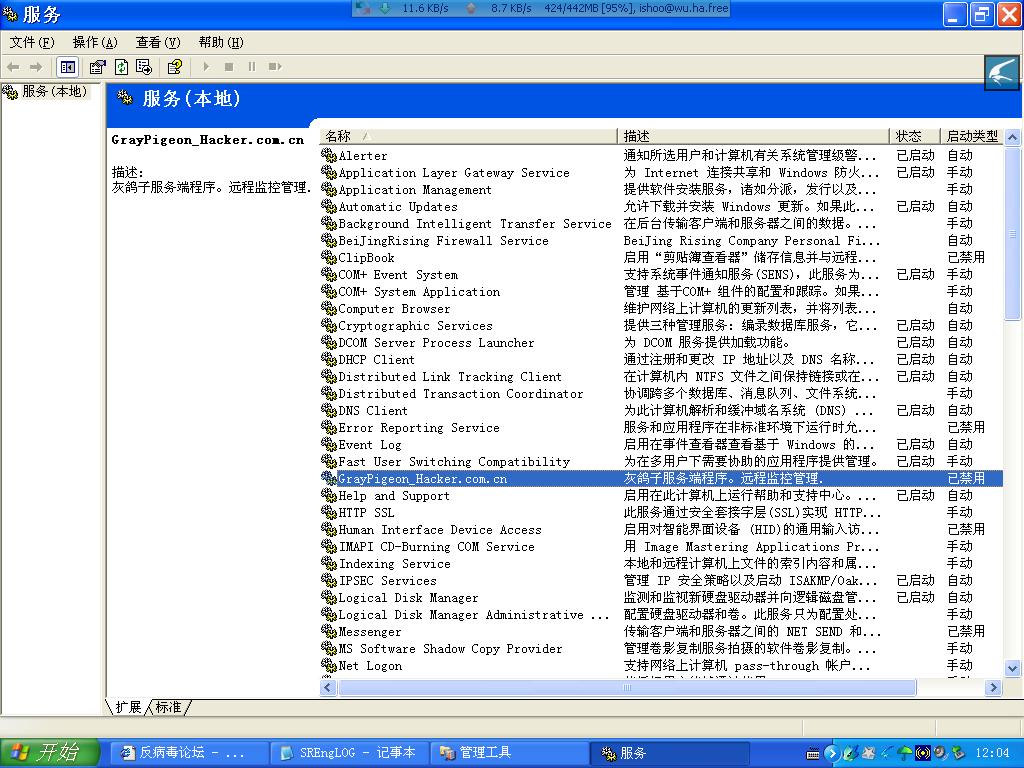Click the vertical scrollbar up arrow
1024x768 pixels.
click(1012, 137)
